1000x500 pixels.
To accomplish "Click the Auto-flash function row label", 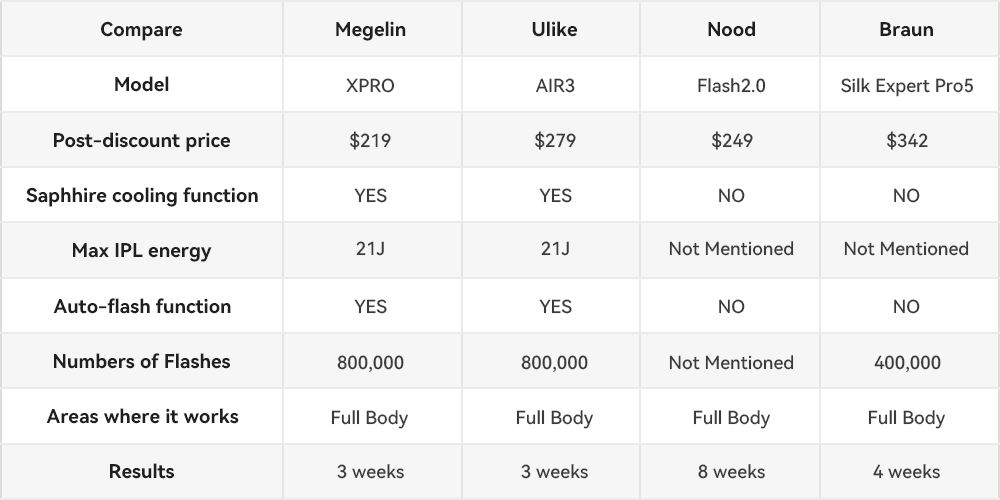I will (x=142, y=306).
